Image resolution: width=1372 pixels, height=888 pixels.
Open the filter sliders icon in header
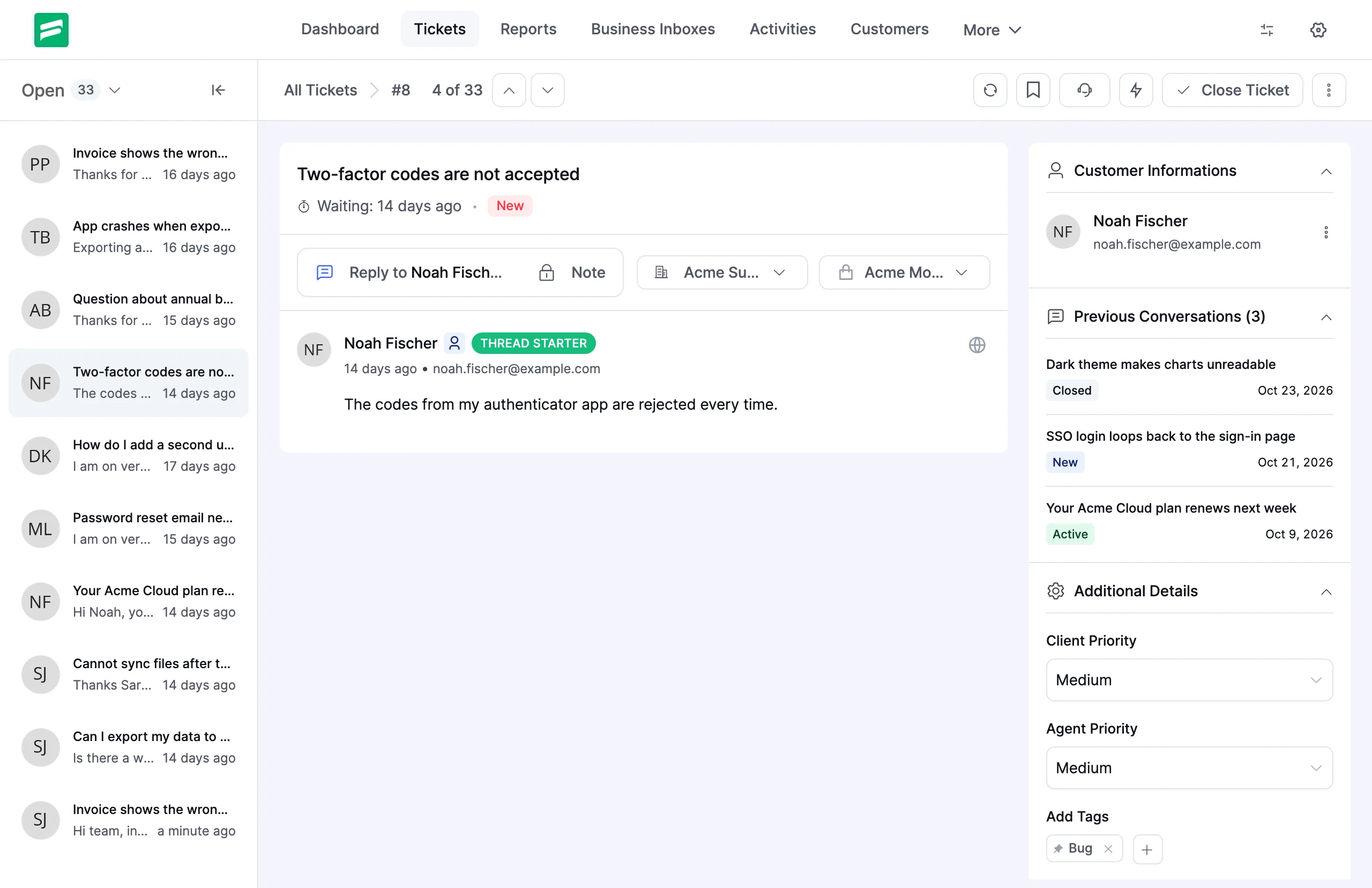click(1266, 30)
